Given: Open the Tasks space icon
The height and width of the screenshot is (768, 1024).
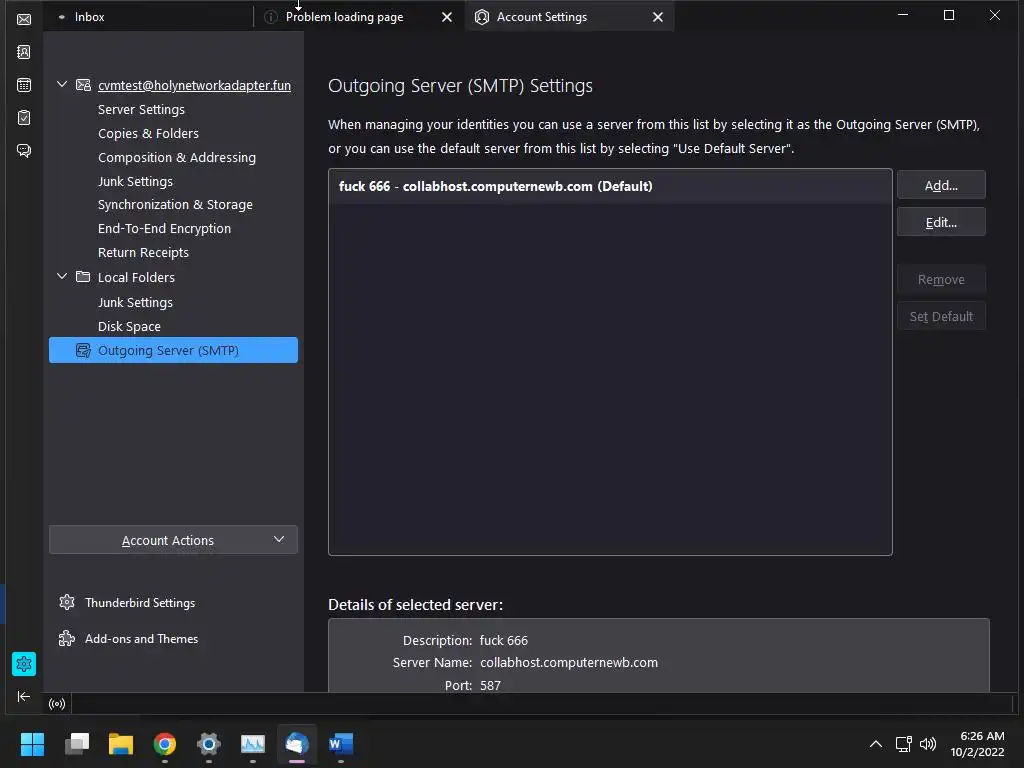Looking at the screenshot, I should (x=24, y=118).
